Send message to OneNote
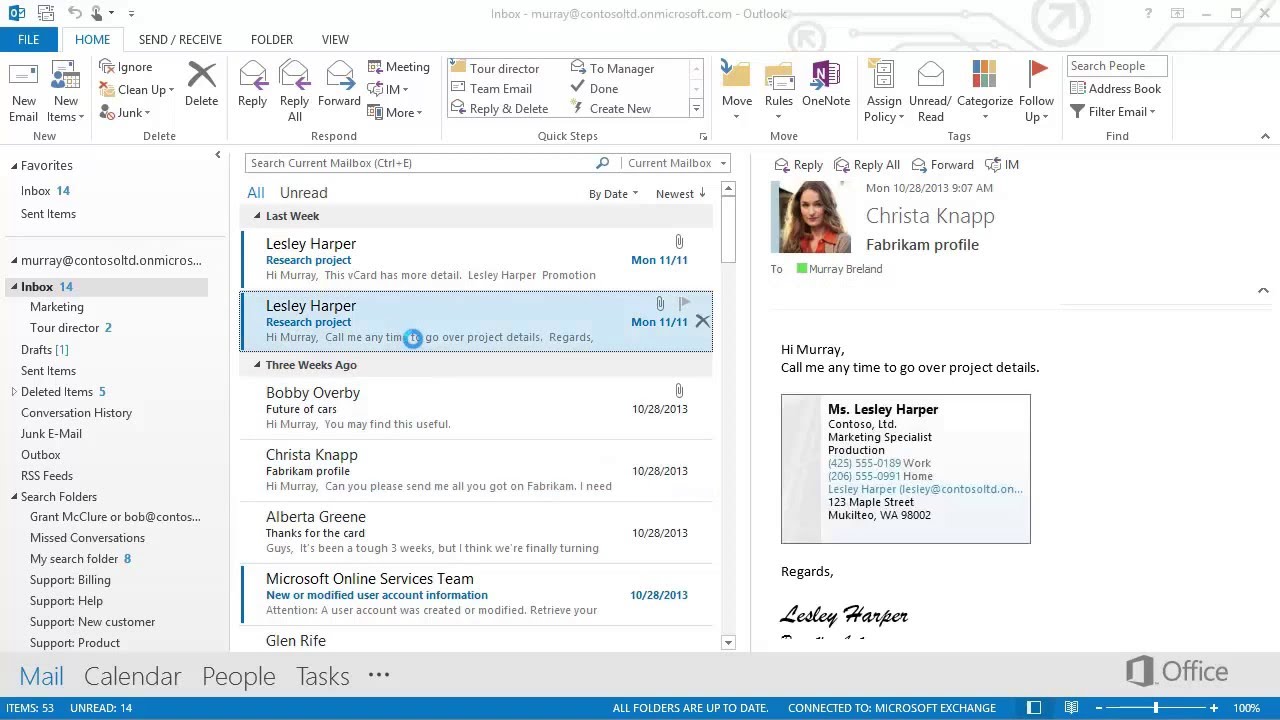 click(826, 85)
